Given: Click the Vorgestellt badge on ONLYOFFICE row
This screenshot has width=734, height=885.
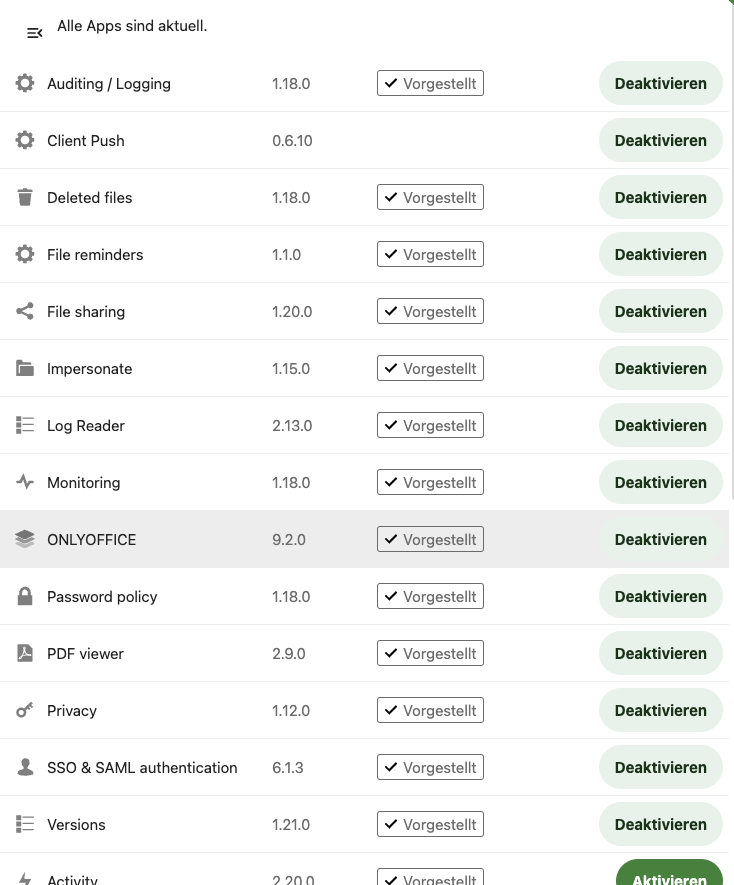Looking at the screenshot, I should tap(430, 539).
